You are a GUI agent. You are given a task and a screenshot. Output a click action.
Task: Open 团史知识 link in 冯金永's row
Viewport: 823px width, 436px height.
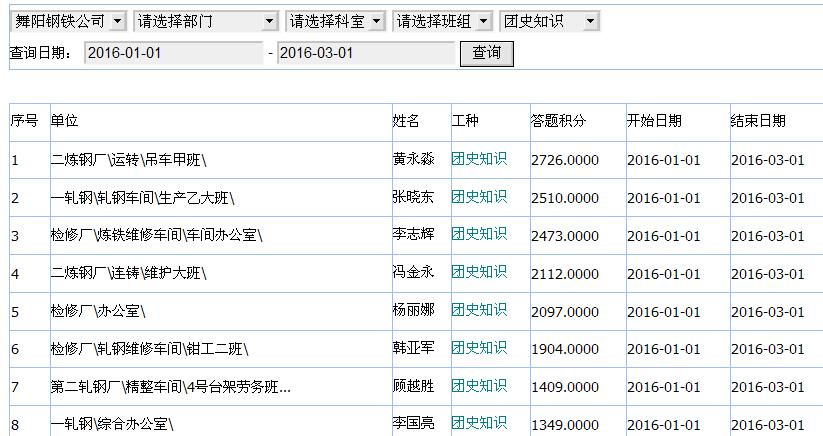479,272
